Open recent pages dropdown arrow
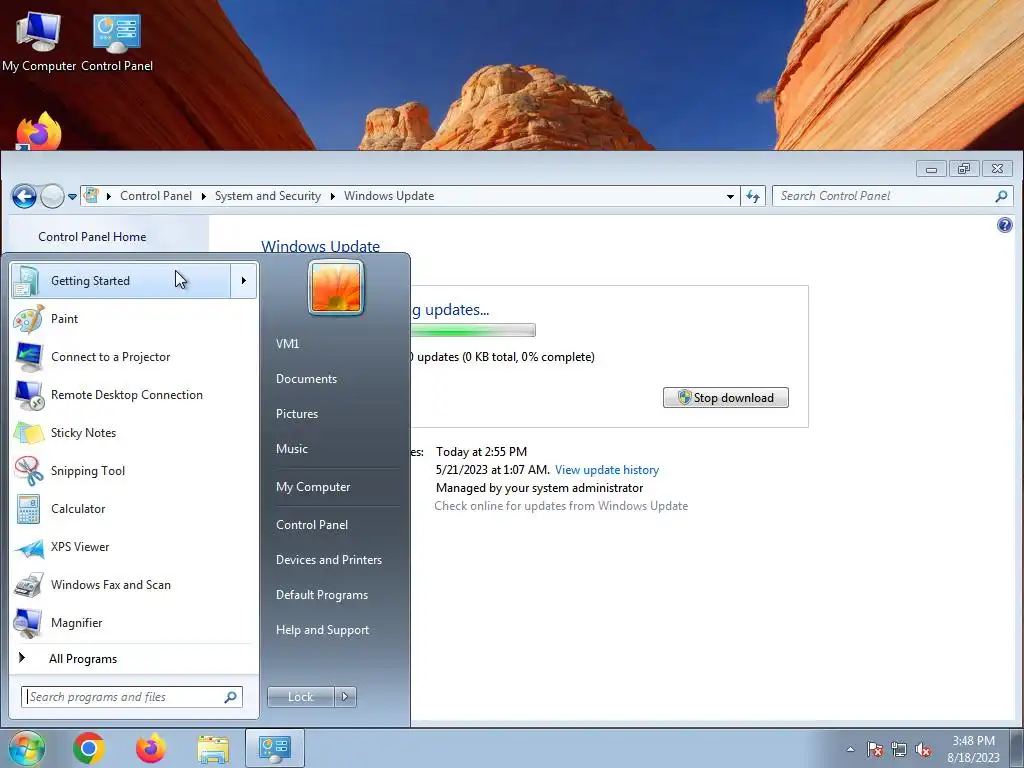Viewport: 1024px width, 768px height. [72, 197]
